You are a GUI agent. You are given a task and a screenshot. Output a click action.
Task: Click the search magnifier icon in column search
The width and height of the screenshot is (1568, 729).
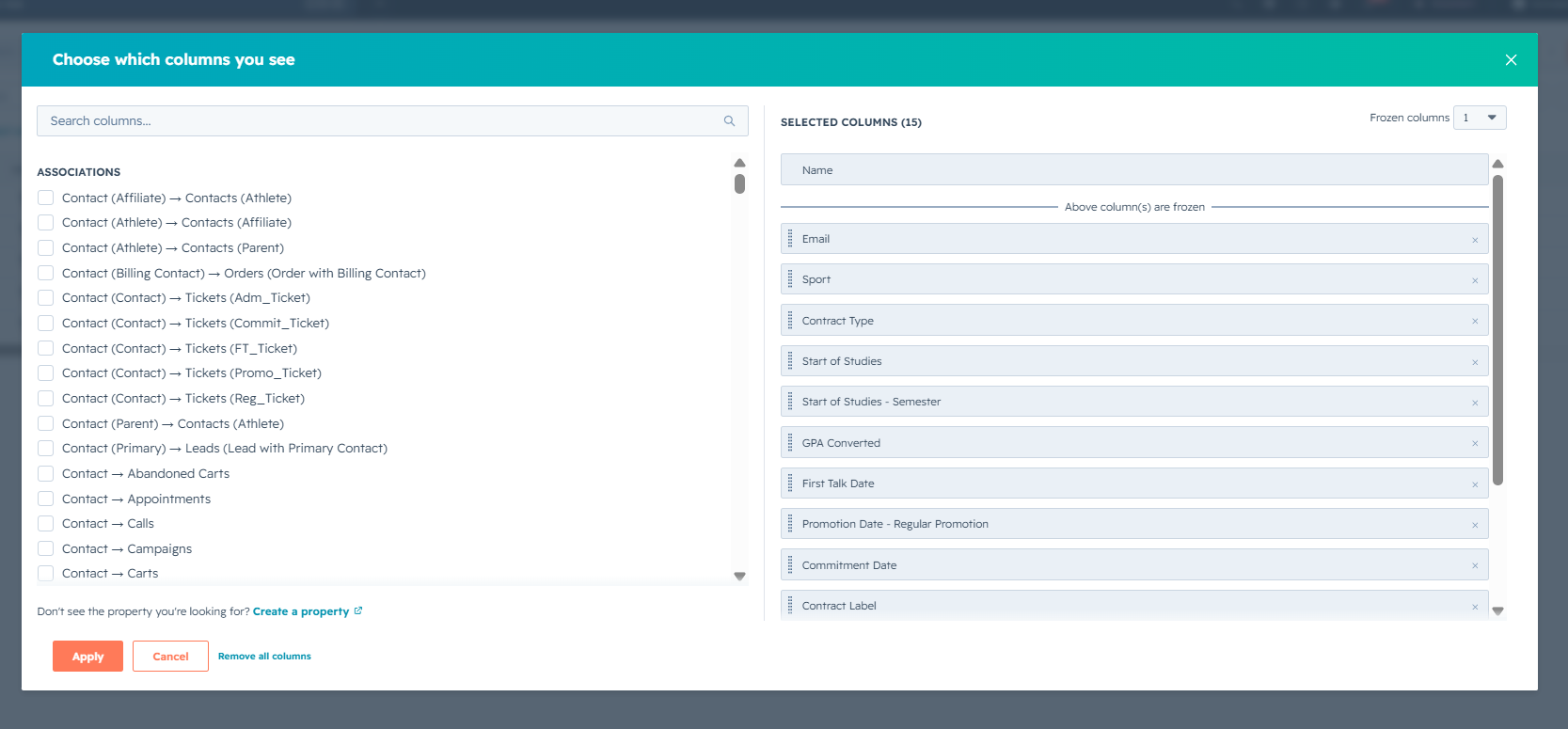click(729, 121)
